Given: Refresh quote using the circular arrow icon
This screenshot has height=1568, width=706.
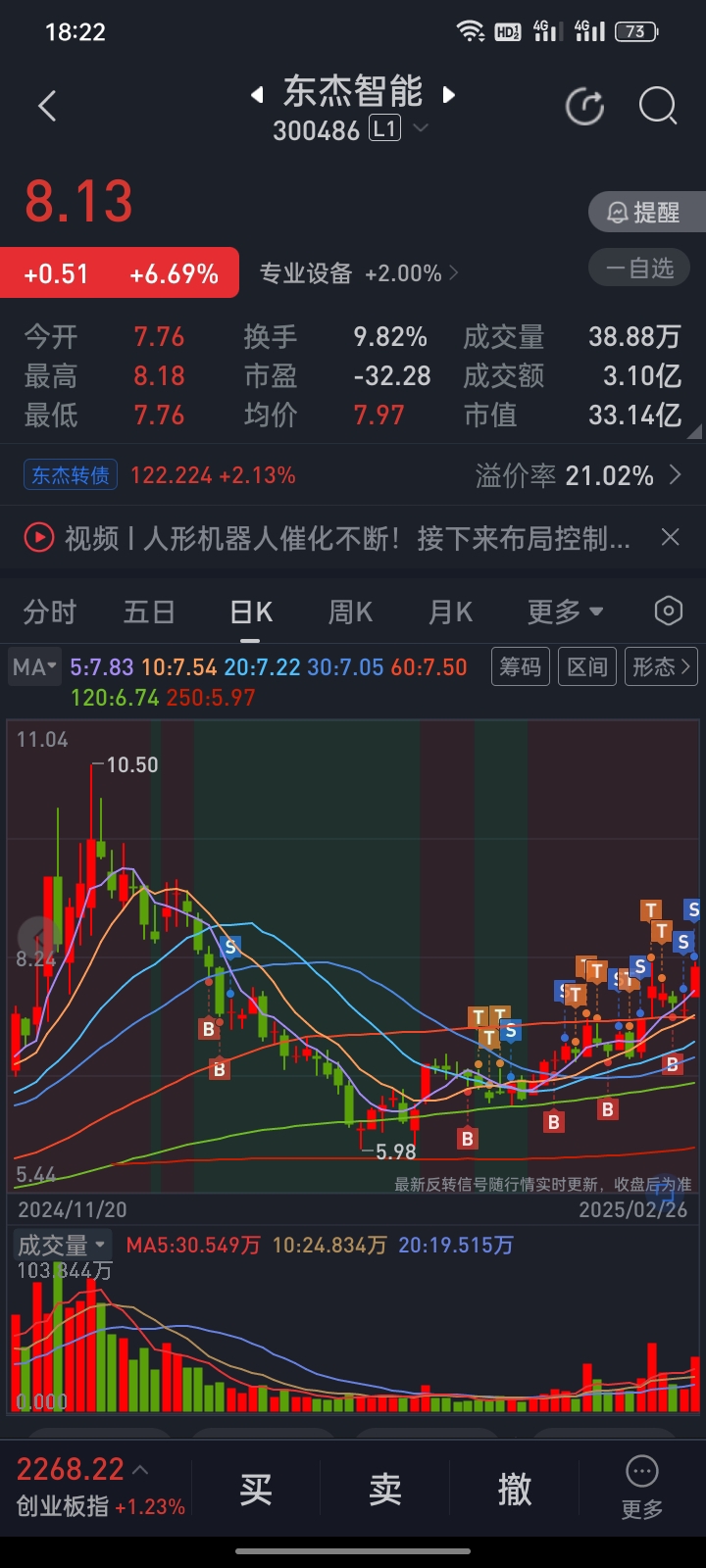Looking at the screenshot, I should click(x=585, y=106).
